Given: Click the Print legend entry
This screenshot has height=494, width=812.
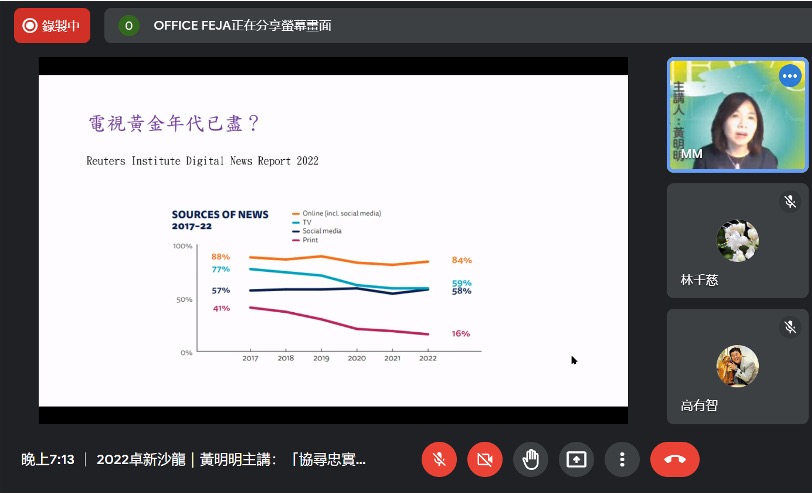Looking at the screenshot, I should point(305,240).
